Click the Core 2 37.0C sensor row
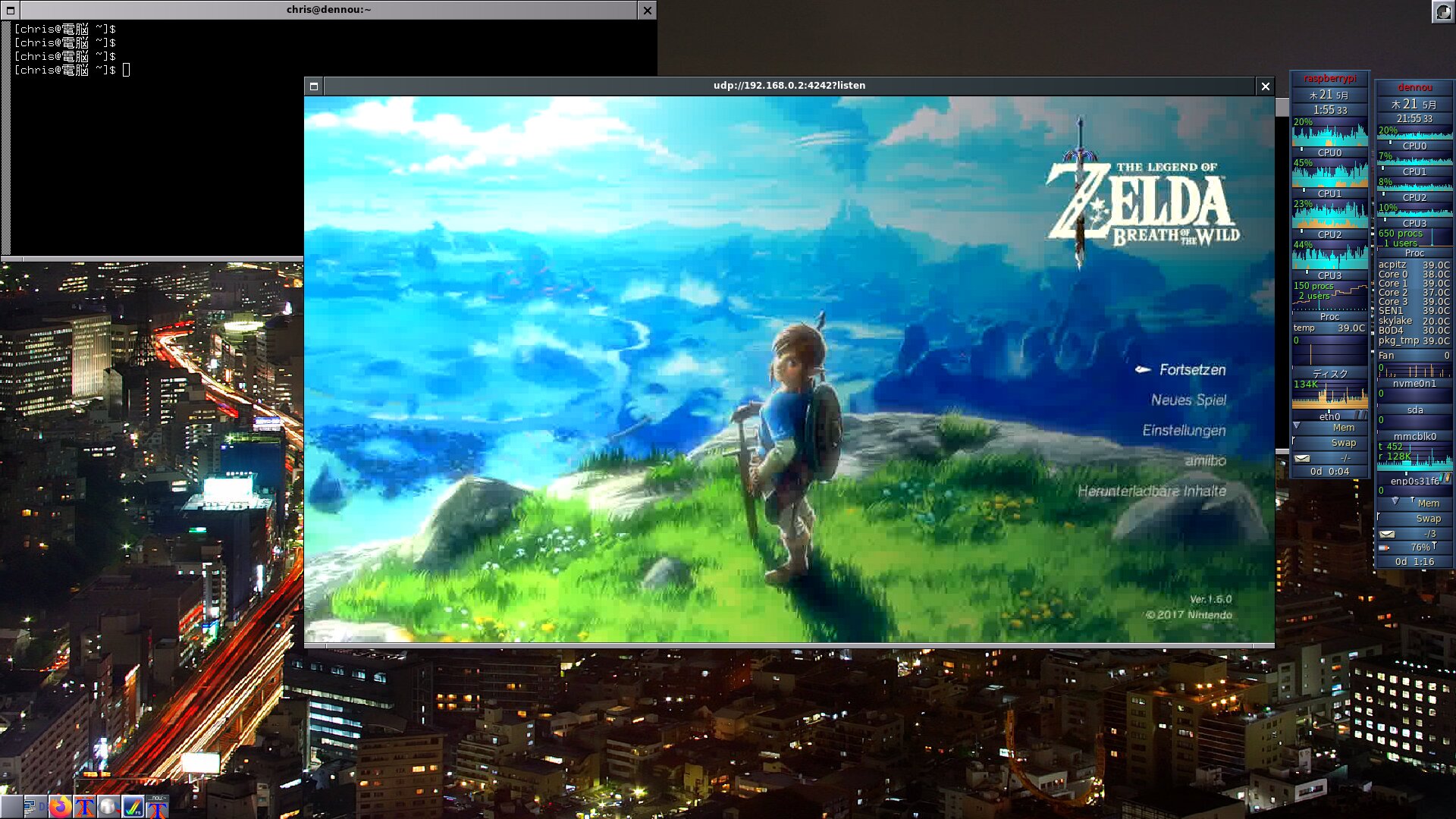Screen dimensions: 1456x819 pos(1415,292)
